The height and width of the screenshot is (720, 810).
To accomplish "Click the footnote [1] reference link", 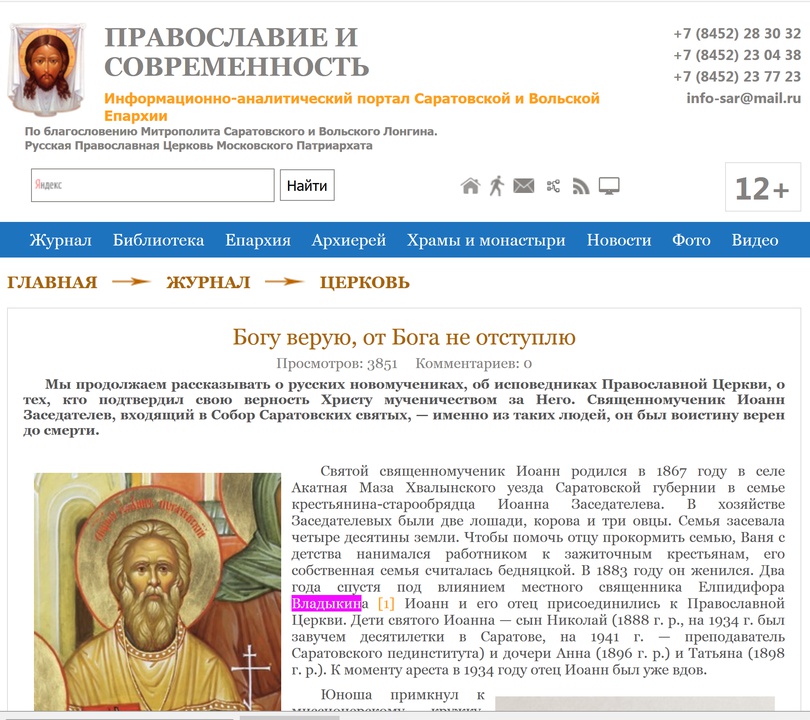I will (x=386, y=603).
